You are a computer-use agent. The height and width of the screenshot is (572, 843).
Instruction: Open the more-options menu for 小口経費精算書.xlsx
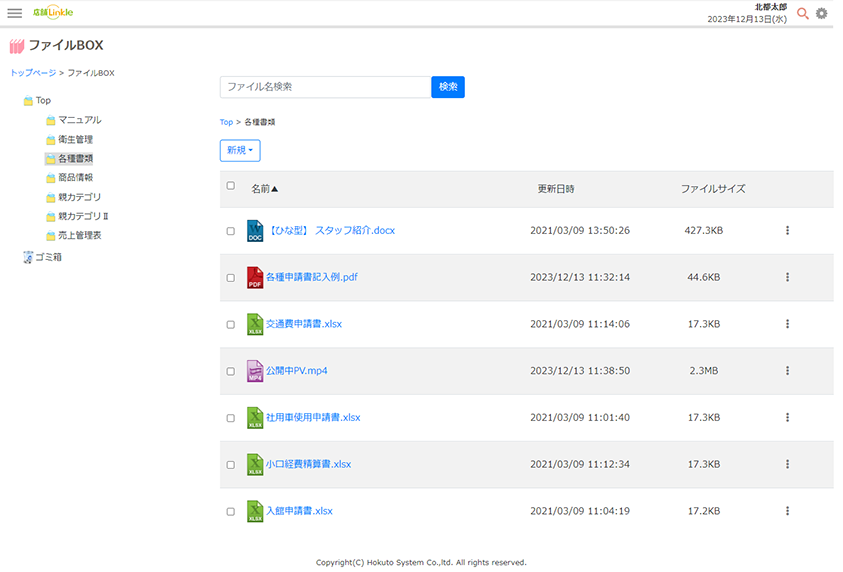tap(788, 464)
